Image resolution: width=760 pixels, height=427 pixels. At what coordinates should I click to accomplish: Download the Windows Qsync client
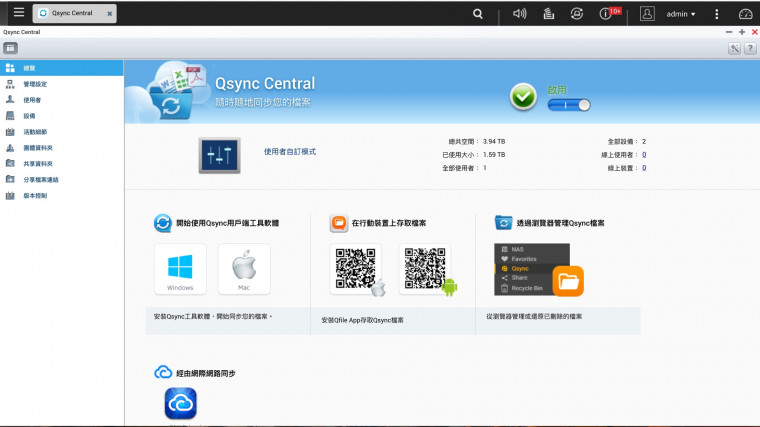(180, 269)
